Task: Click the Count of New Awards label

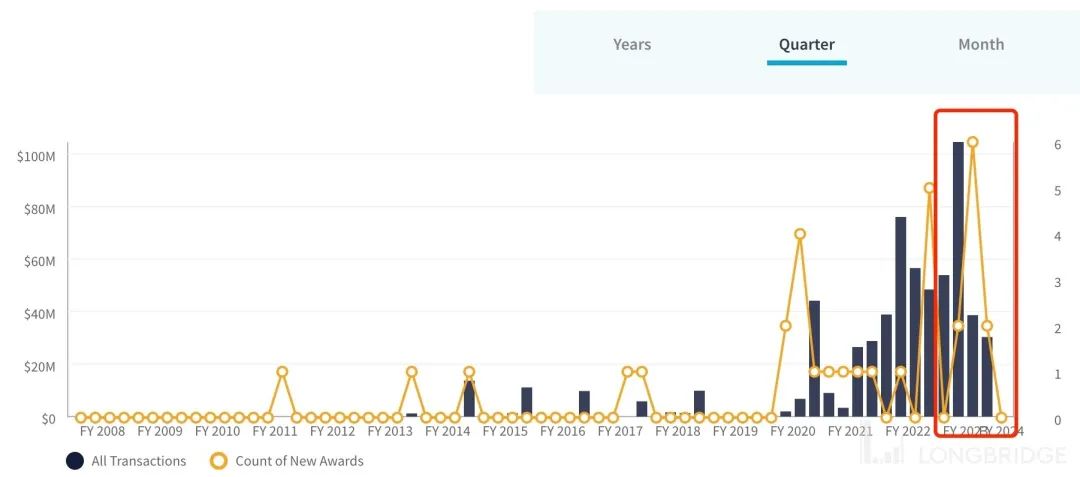Action: [299, 461]
